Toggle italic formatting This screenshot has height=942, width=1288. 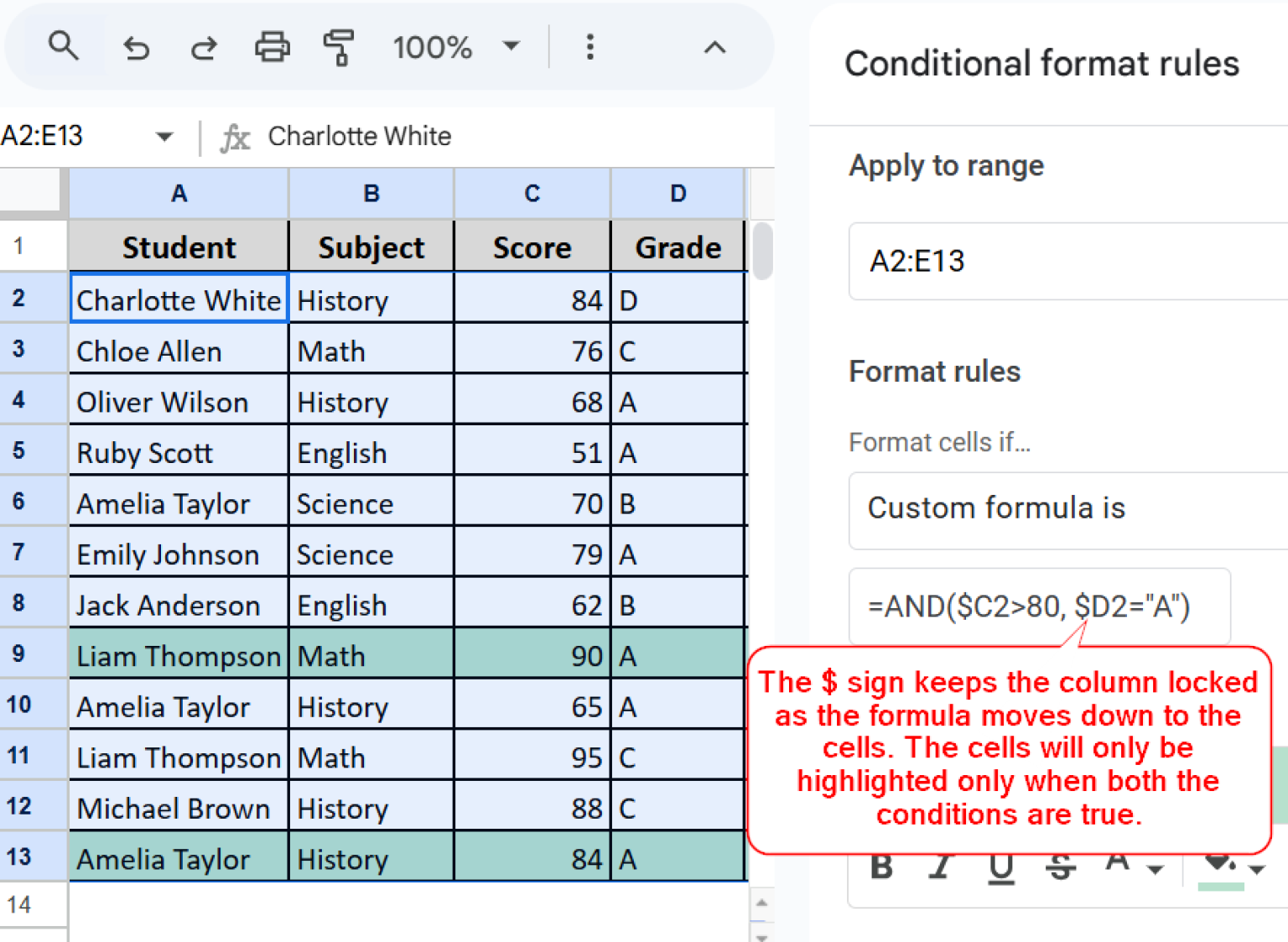point(941,868)
